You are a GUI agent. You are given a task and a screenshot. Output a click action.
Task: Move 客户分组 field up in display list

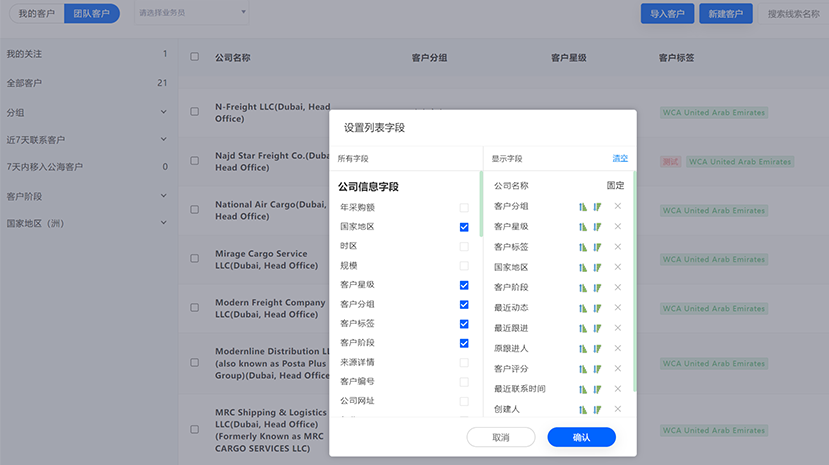point(583,207)
